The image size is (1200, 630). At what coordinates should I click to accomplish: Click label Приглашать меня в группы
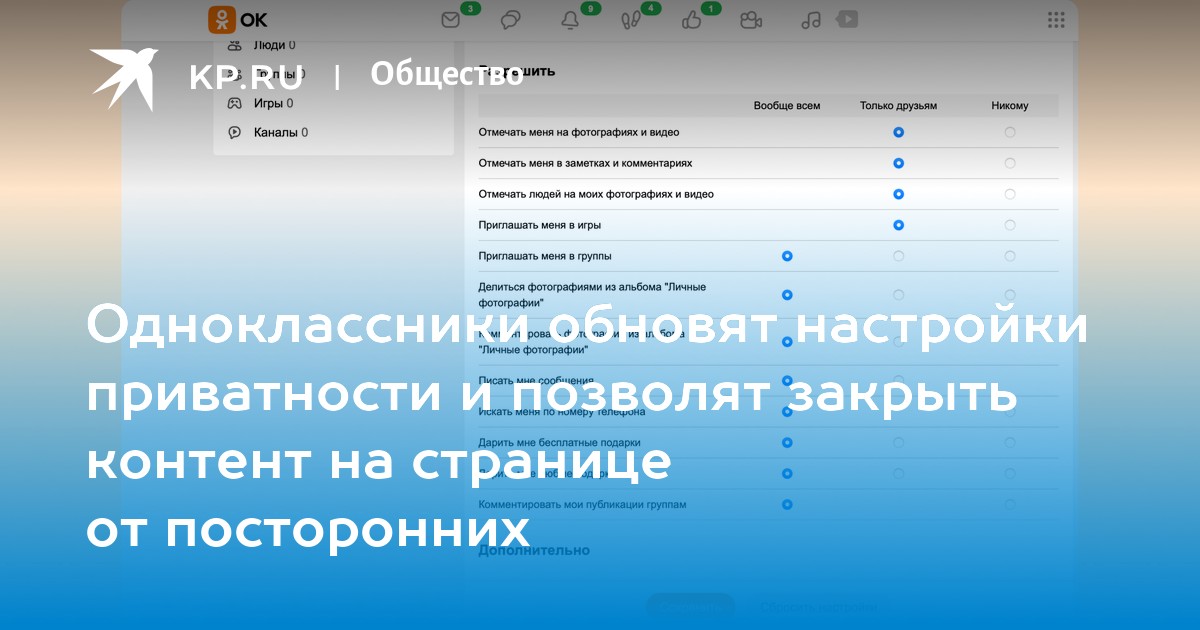click(545, 256)
